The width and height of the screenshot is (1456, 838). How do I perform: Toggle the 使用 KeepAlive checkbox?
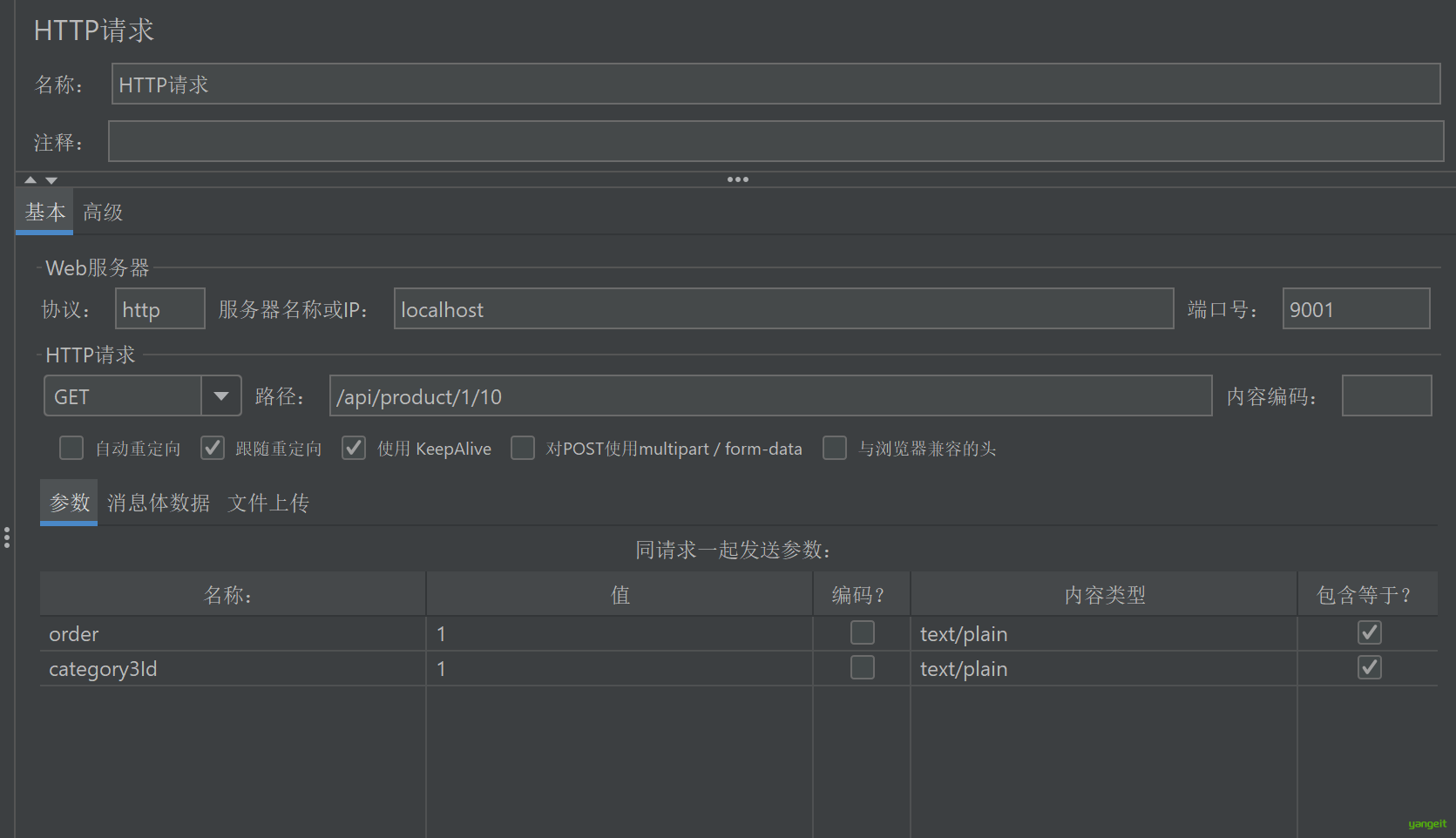tap(354, 448)
